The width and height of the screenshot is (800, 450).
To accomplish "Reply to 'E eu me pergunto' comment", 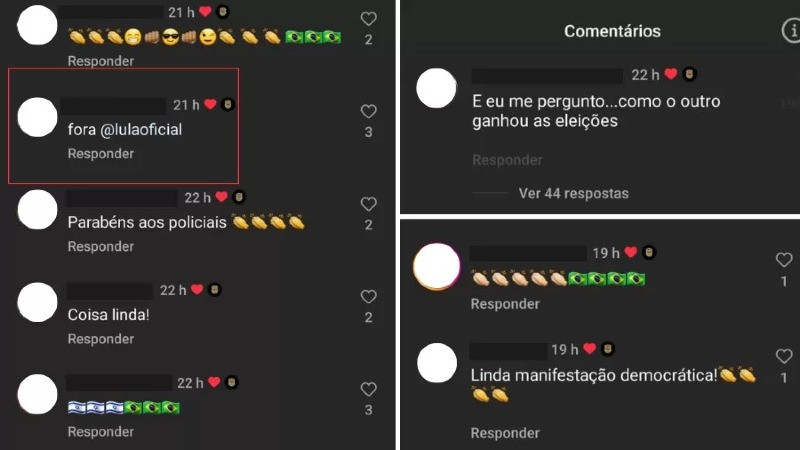I will pos(507,160).
